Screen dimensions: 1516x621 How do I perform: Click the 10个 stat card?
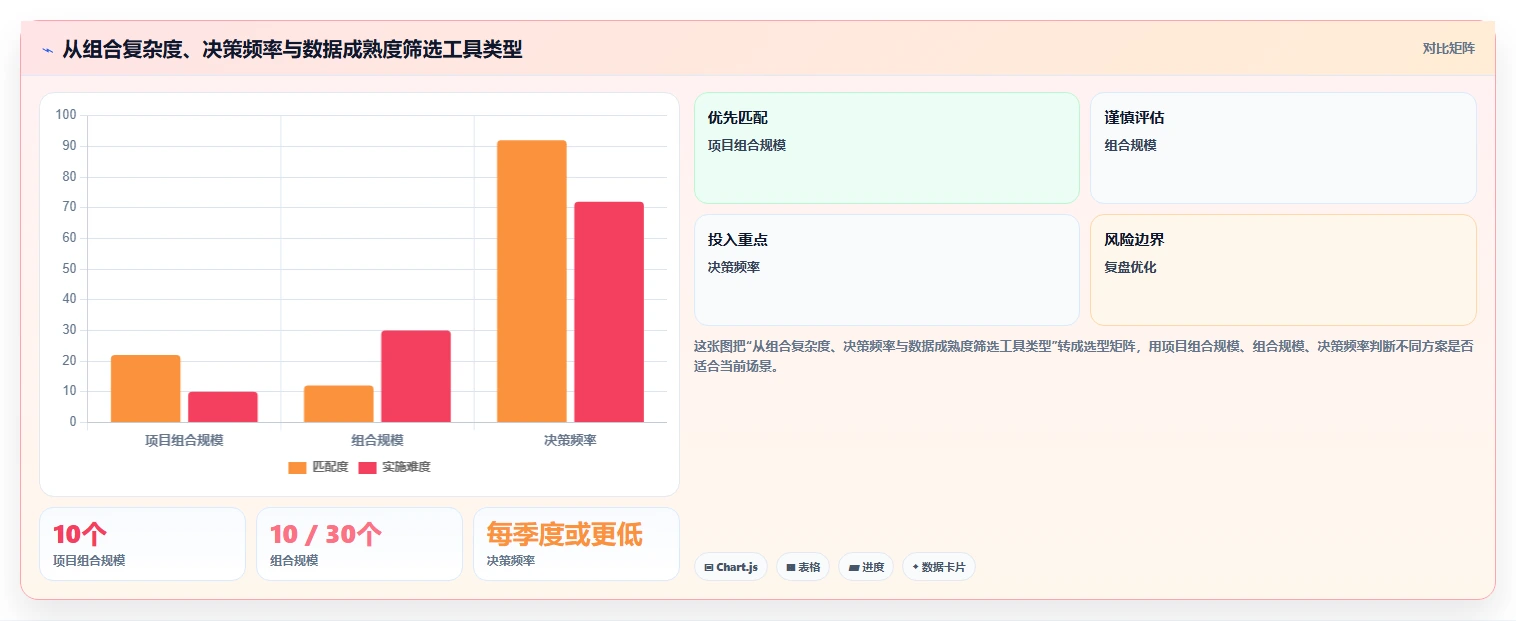click(x=142, y=544)
